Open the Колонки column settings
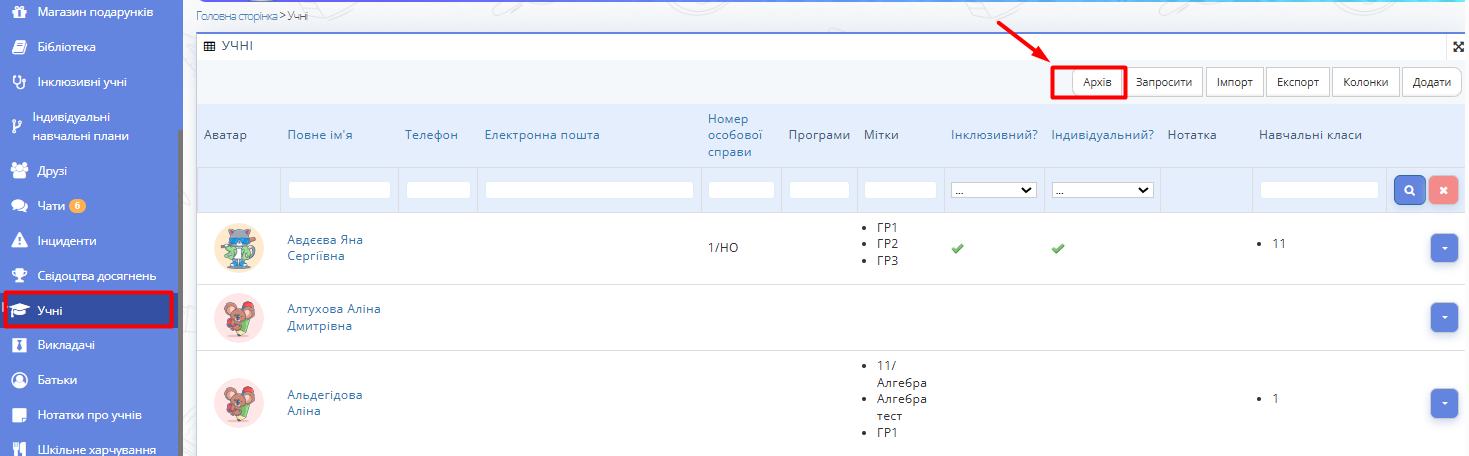The height and width of the screenshot is (456, 1469). [x=1365, y=83]
